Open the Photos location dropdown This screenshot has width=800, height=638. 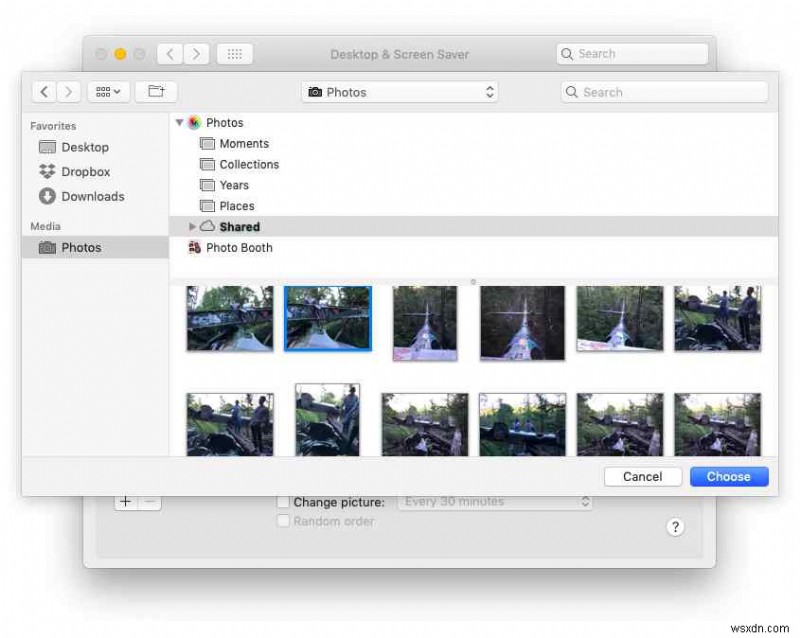pos(400,92)
